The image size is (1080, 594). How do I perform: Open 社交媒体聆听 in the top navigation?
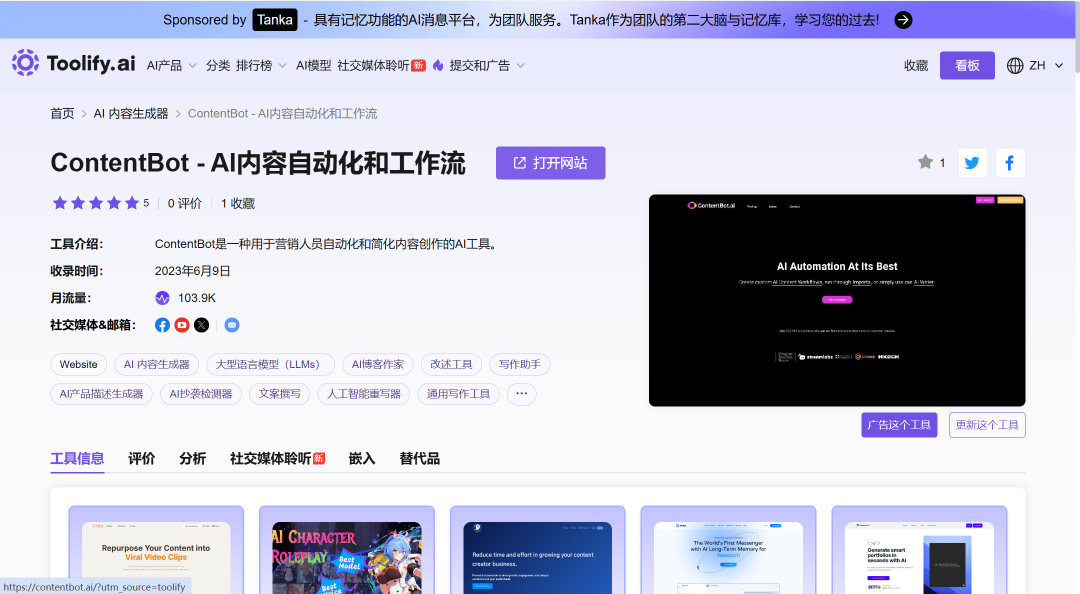click(381, 65)
